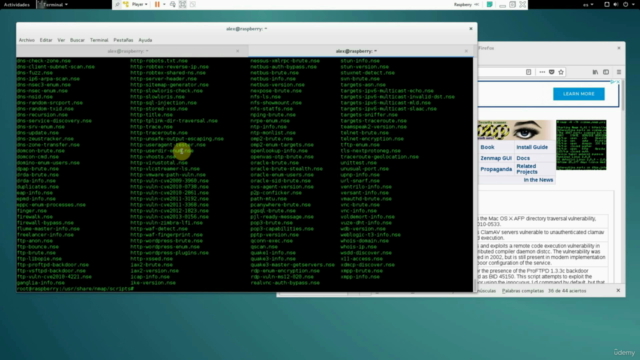Image resolution: width=640 pixels, height=360 pixels.
Task: Toggle the Firefox sidebar icon
Action: click(x=606, y=72)
